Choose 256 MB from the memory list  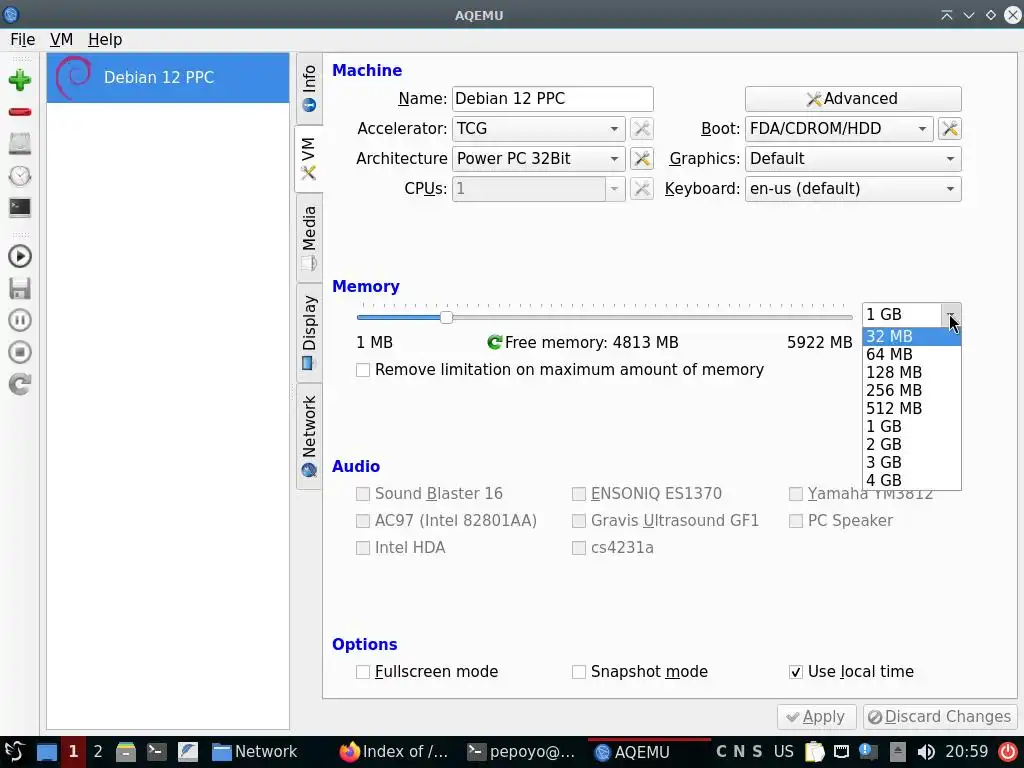(x=912, y=391)
